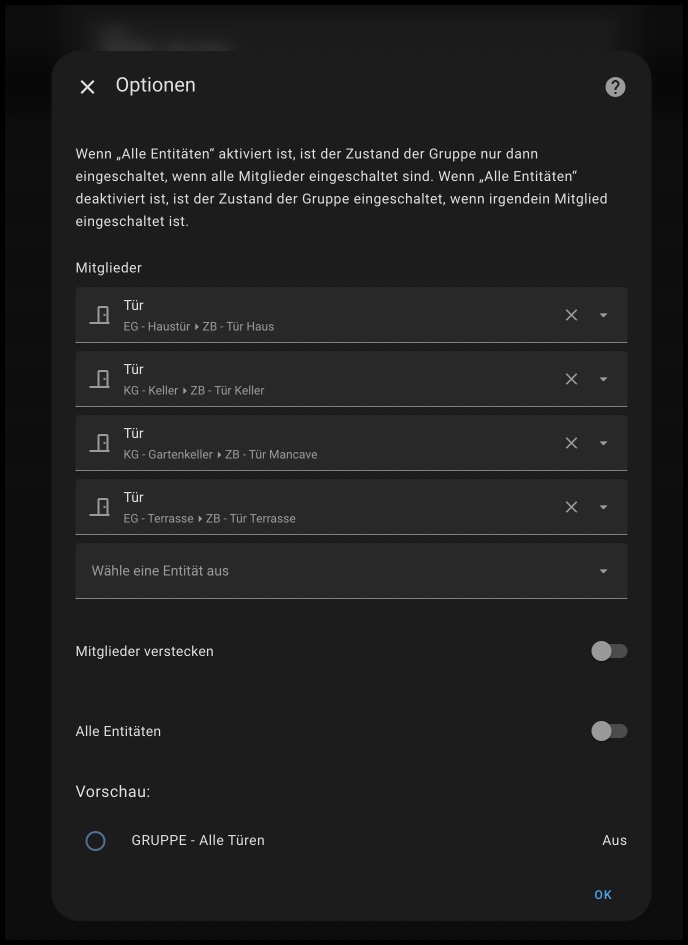This screenshot has width=688, height=945.
Task: Remove the Tür Keller member entry
Action: click(571, 379)
